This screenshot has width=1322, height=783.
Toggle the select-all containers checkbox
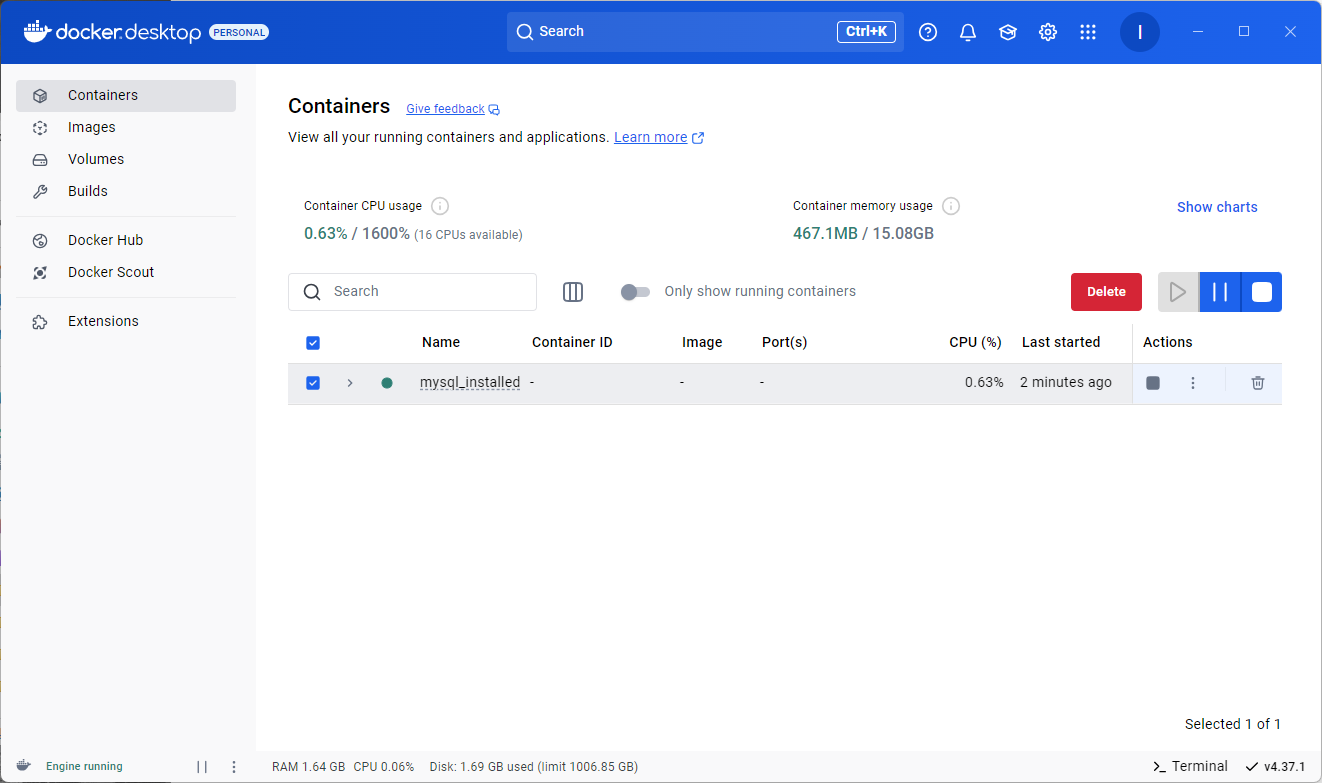click(x=313, y=343)
